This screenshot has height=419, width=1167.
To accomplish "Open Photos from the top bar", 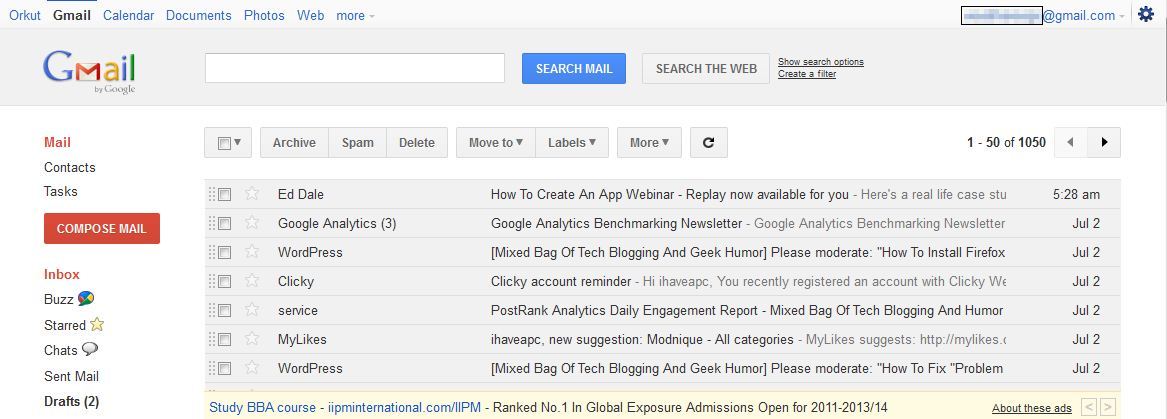I will click(264, 16).
